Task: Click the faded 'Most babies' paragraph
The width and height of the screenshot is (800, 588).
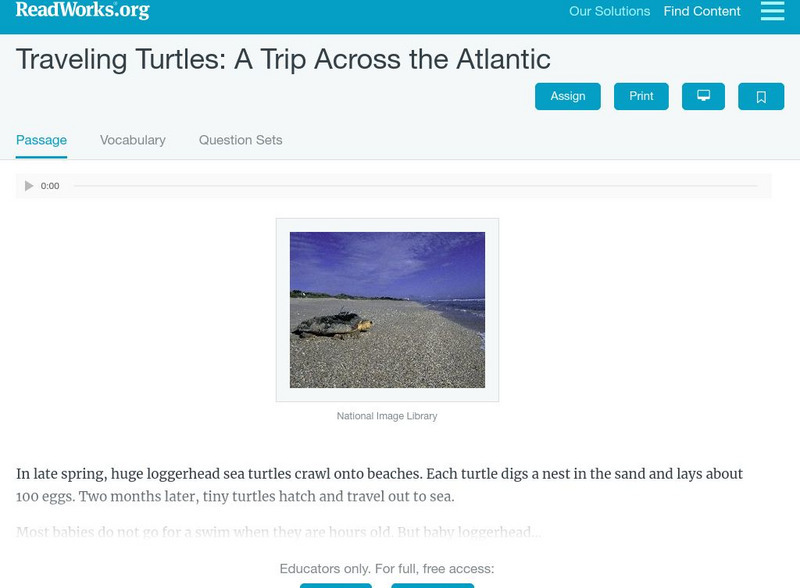Action: coord(278,532)
